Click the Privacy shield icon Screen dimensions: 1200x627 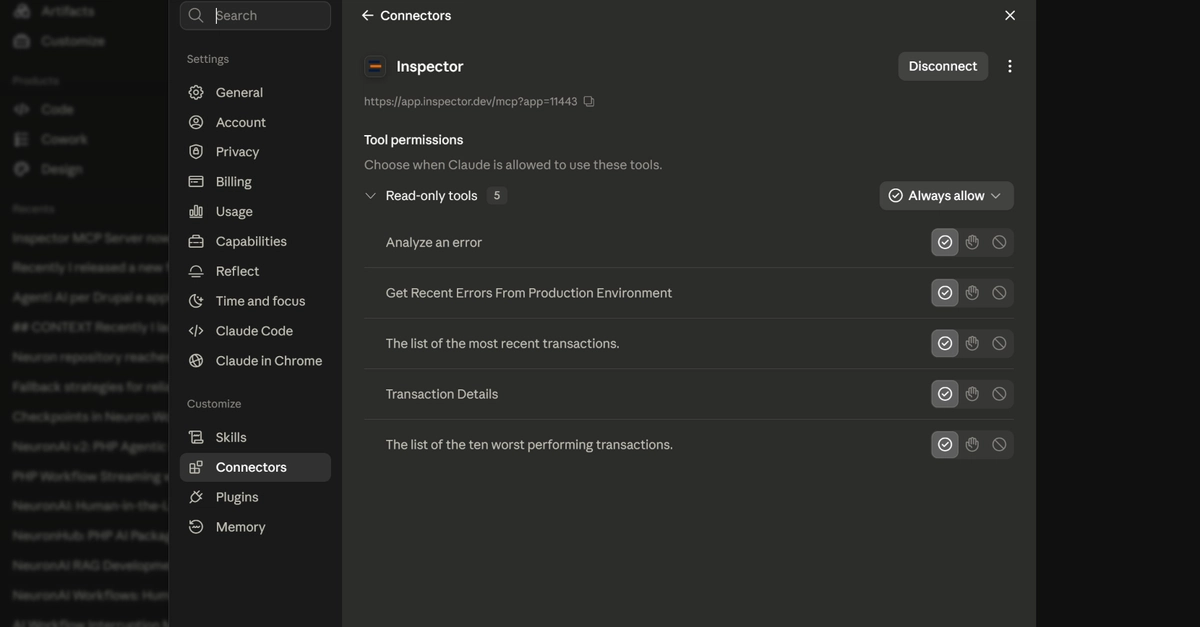click(x=196, y=152)
